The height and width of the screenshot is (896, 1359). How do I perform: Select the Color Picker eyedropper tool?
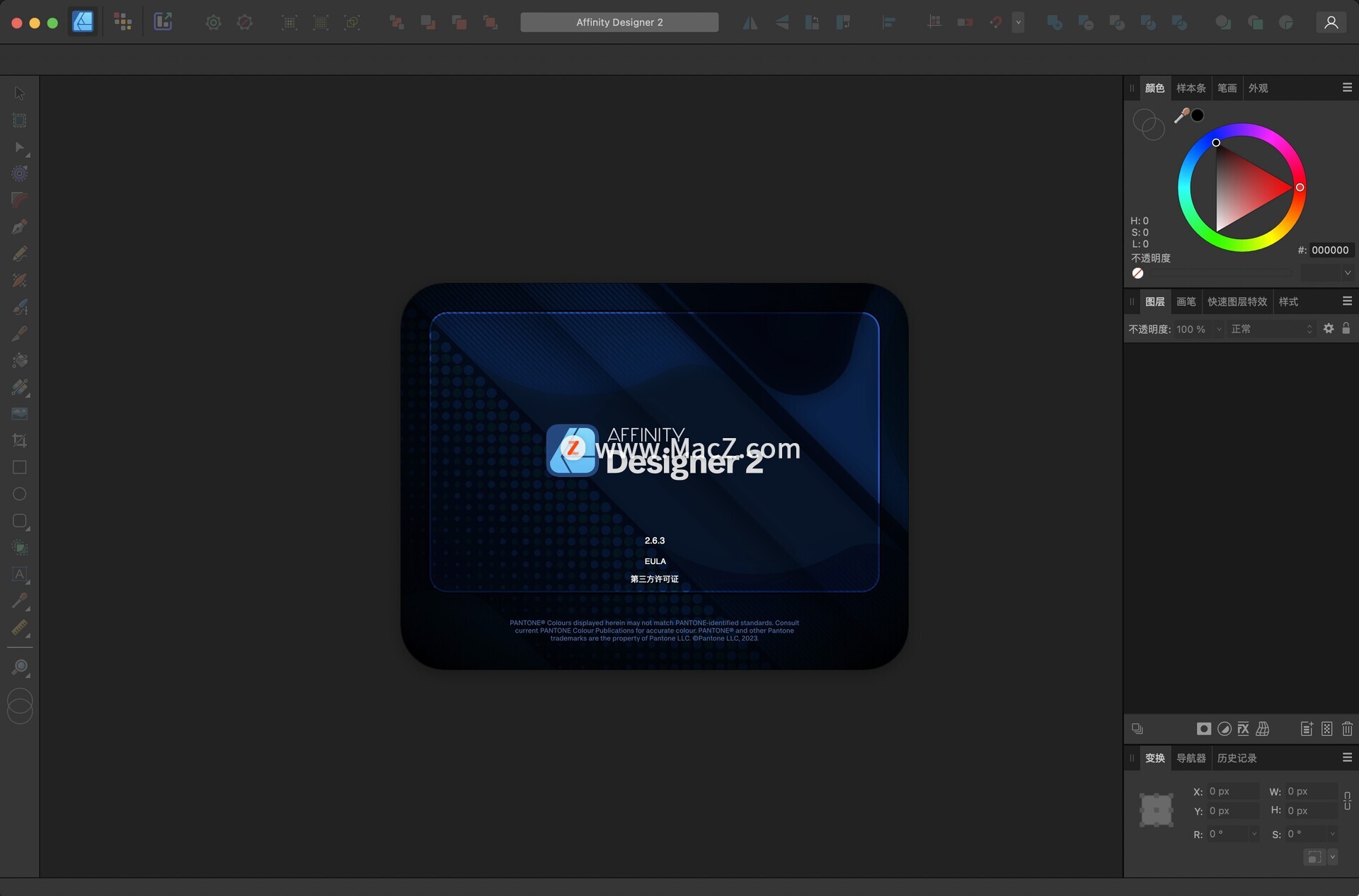[x=20, y=601]
